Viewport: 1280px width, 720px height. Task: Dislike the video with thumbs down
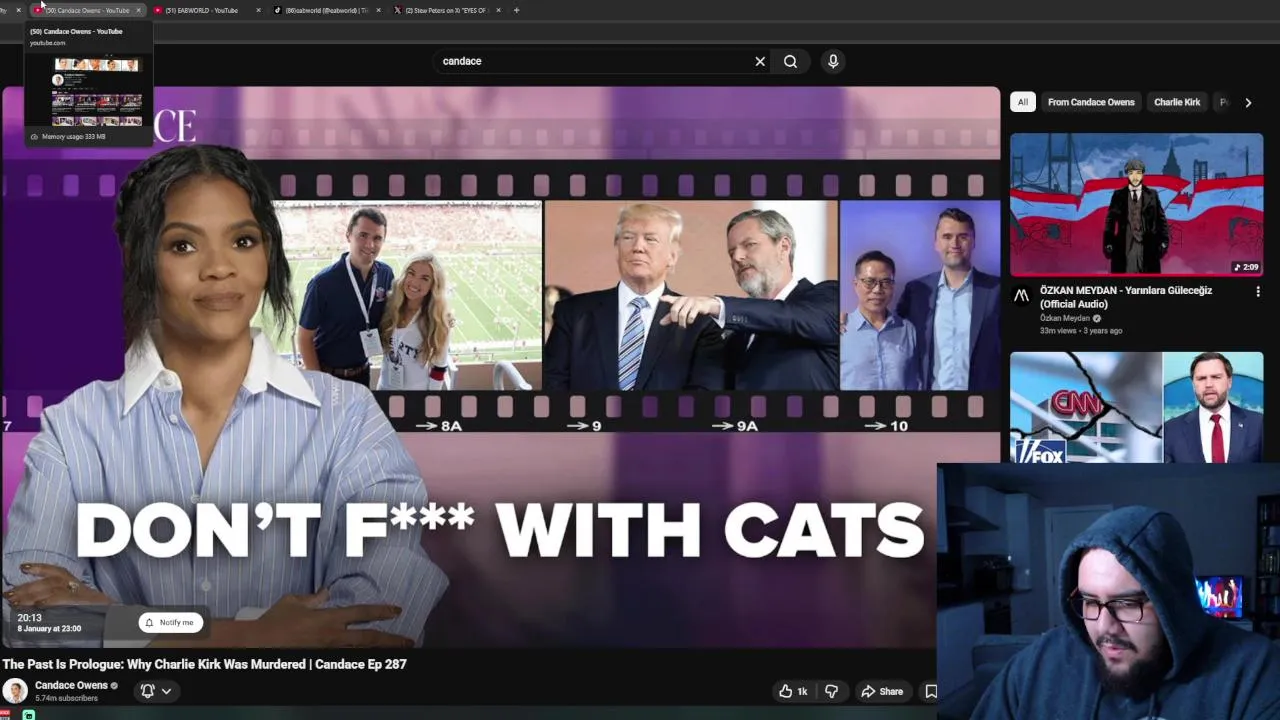coord(831,691)
